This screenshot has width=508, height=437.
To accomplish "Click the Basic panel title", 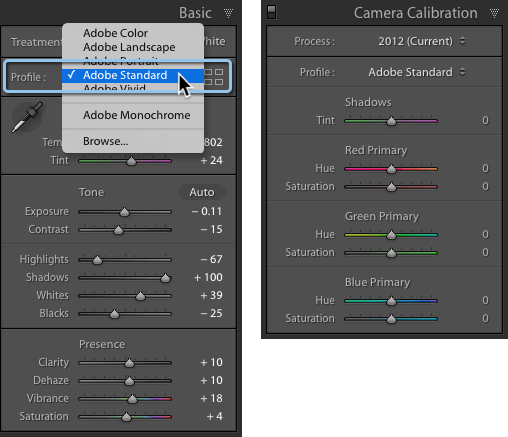I will [x=195, y=13].
